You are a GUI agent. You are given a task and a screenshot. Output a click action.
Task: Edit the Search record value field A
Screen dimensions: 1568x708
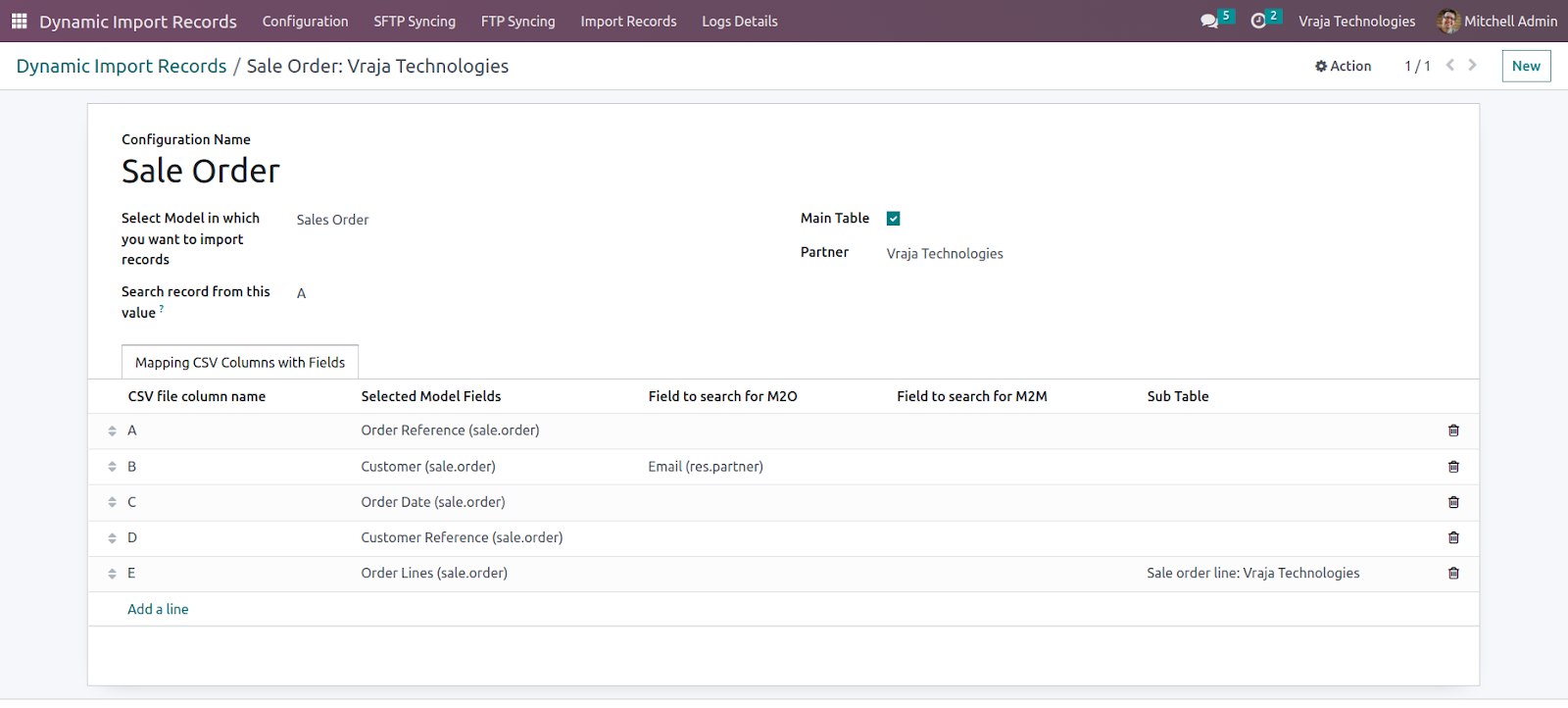tap(302, 293)
